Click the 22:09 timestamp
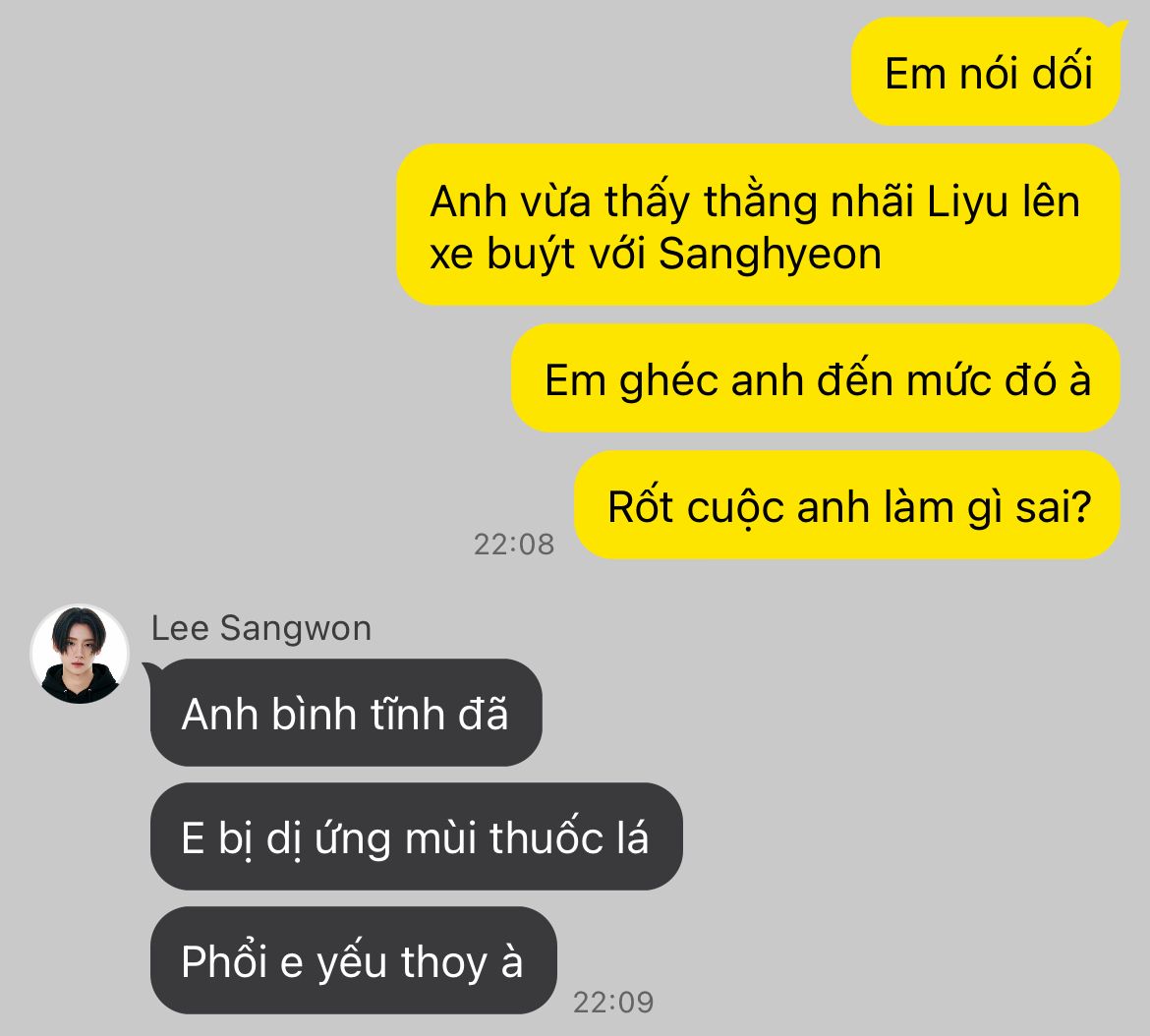Viewport: 1150px width, 1036px height. pos(613,1002)
